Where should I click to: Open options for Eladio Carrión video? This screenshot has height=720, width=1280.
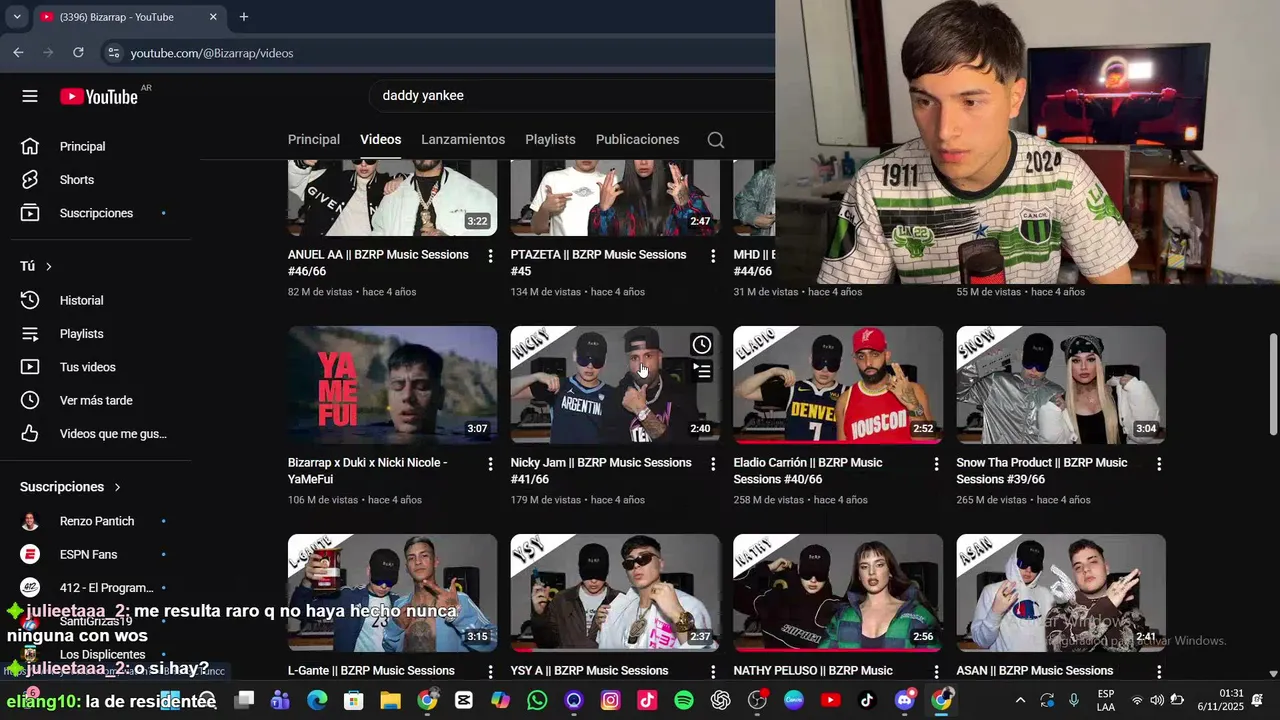coord(936,464)
